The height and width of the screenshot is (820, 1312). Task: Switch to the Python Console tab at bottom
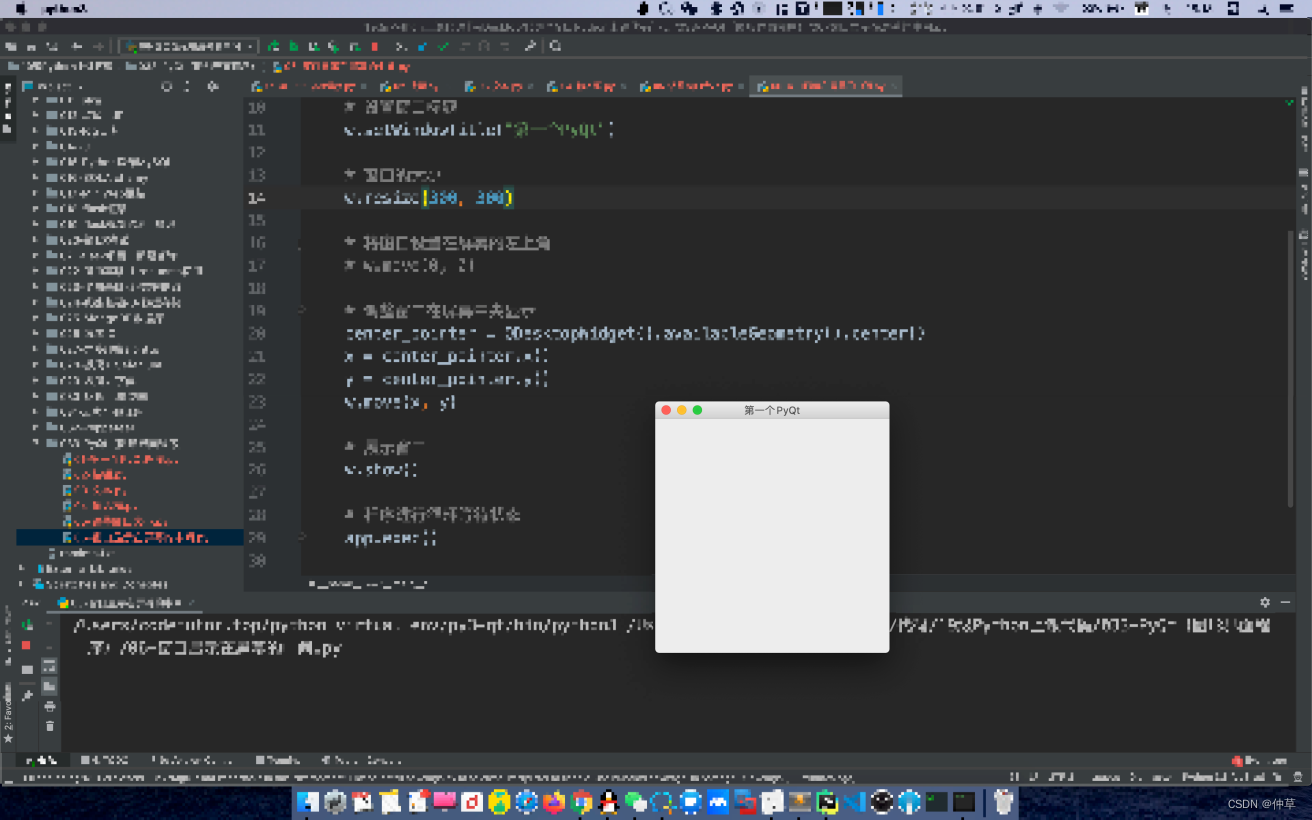[190, 760]
